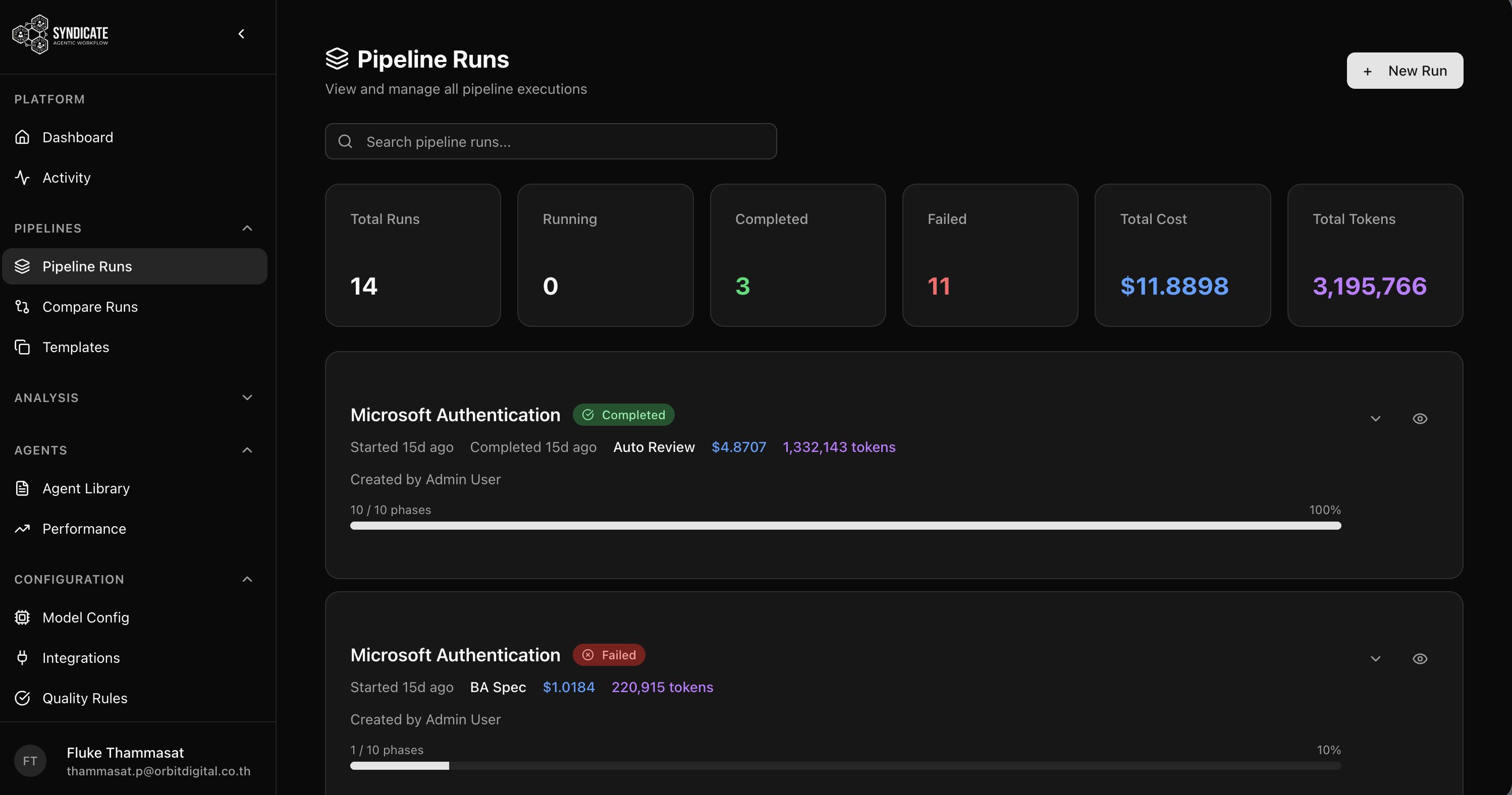Click the Activity pulse icon

pos(22,178)
